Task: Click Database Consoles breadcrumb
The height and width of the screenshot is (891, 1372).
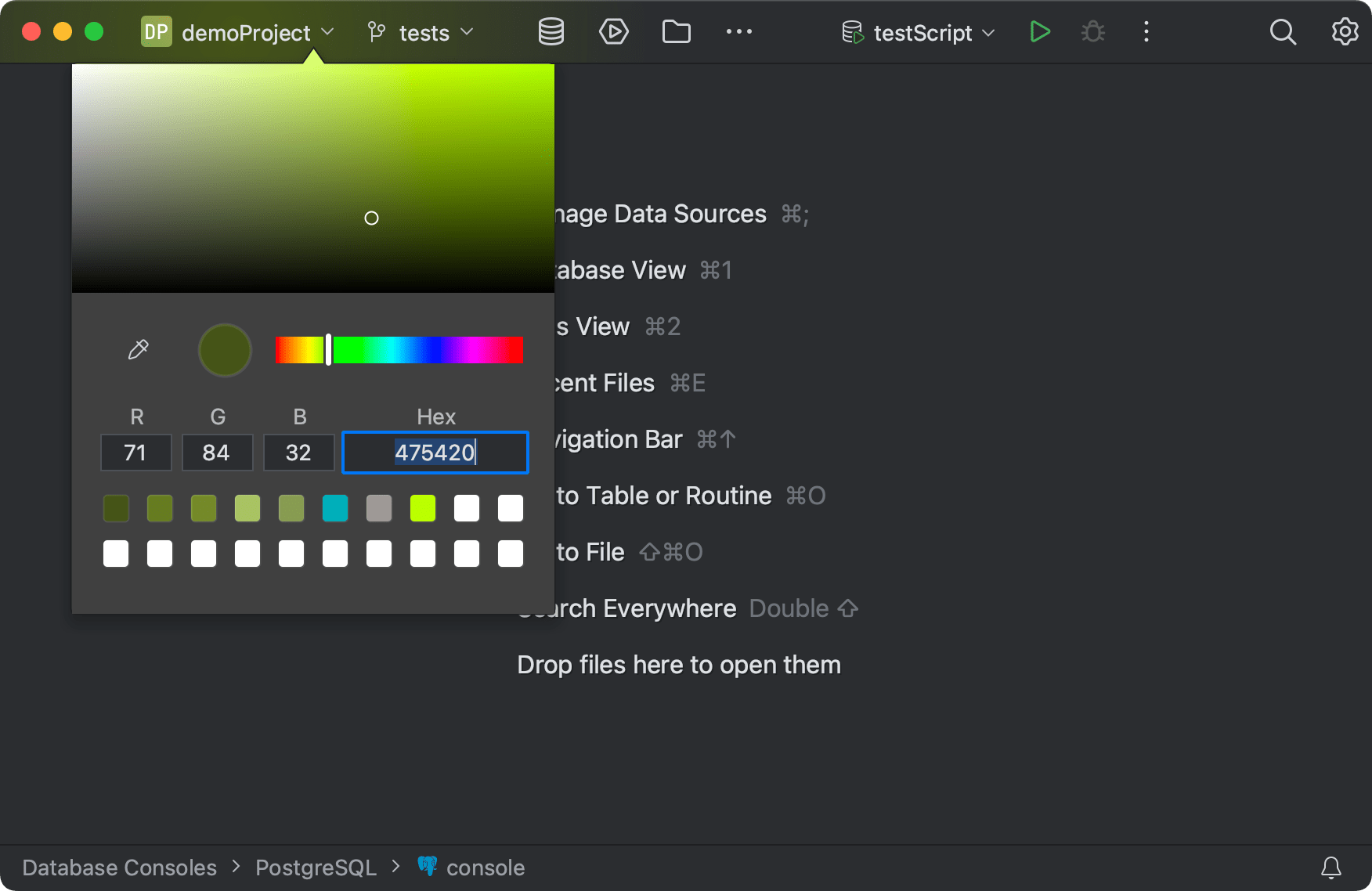Action: tap(120, 868)
